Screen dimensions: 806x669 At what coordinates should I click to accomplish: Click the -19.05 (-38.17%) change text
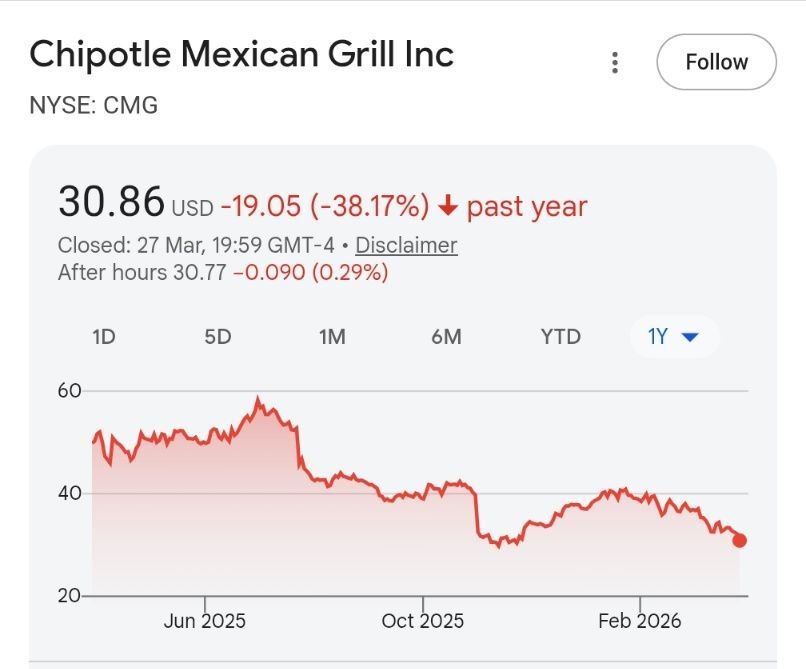click(x=325, y=206)
